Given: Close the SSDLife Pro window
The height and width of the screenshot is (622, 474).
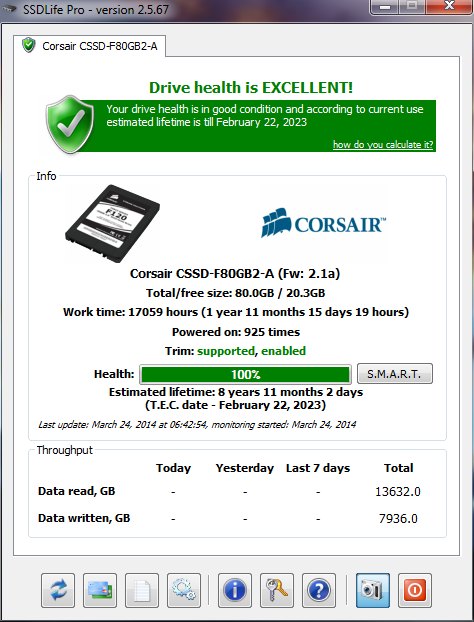Looking at the screenshot, I should point(449,6).
